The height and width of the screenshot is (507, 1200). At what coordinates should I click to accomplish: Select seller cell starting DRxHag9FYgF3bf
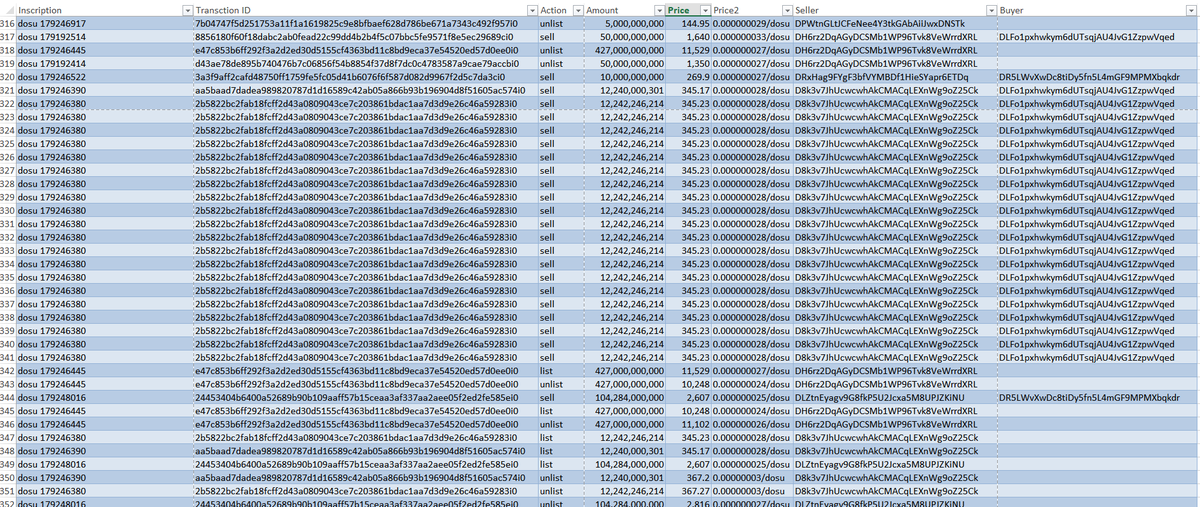click(894, 76)
